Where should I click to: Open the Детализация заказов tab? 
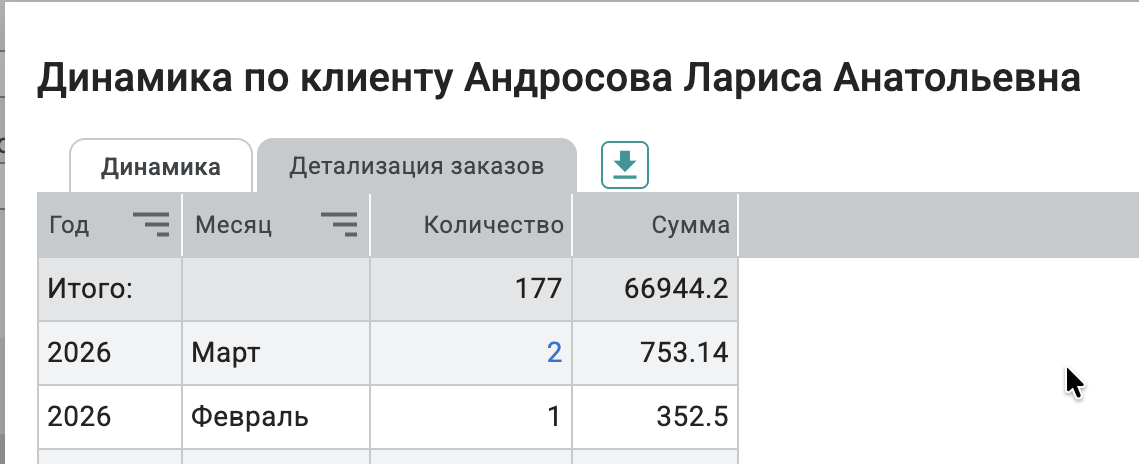coord(417,167)
